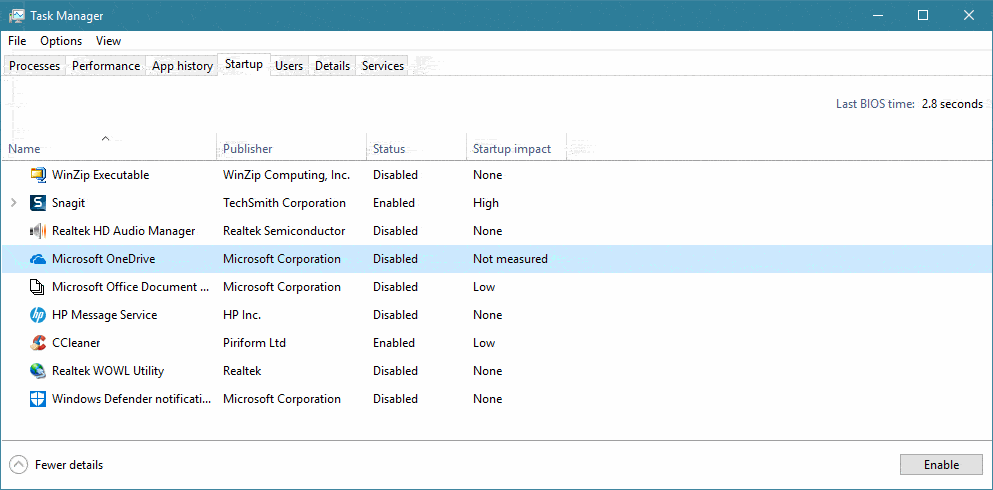Select the Realtek HD Audio Manager name
The height and width of the screenshot is (490, 993).
pyautogui.click(x=123, y=231)
